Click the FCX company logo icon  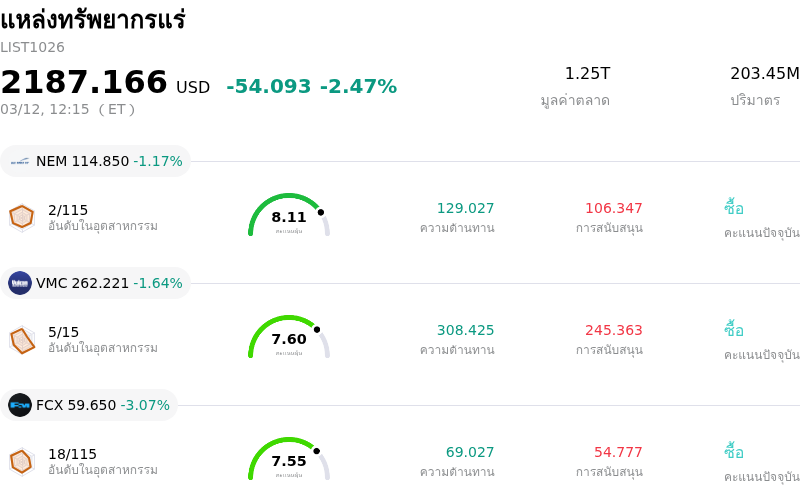click(x=20, y=405)
